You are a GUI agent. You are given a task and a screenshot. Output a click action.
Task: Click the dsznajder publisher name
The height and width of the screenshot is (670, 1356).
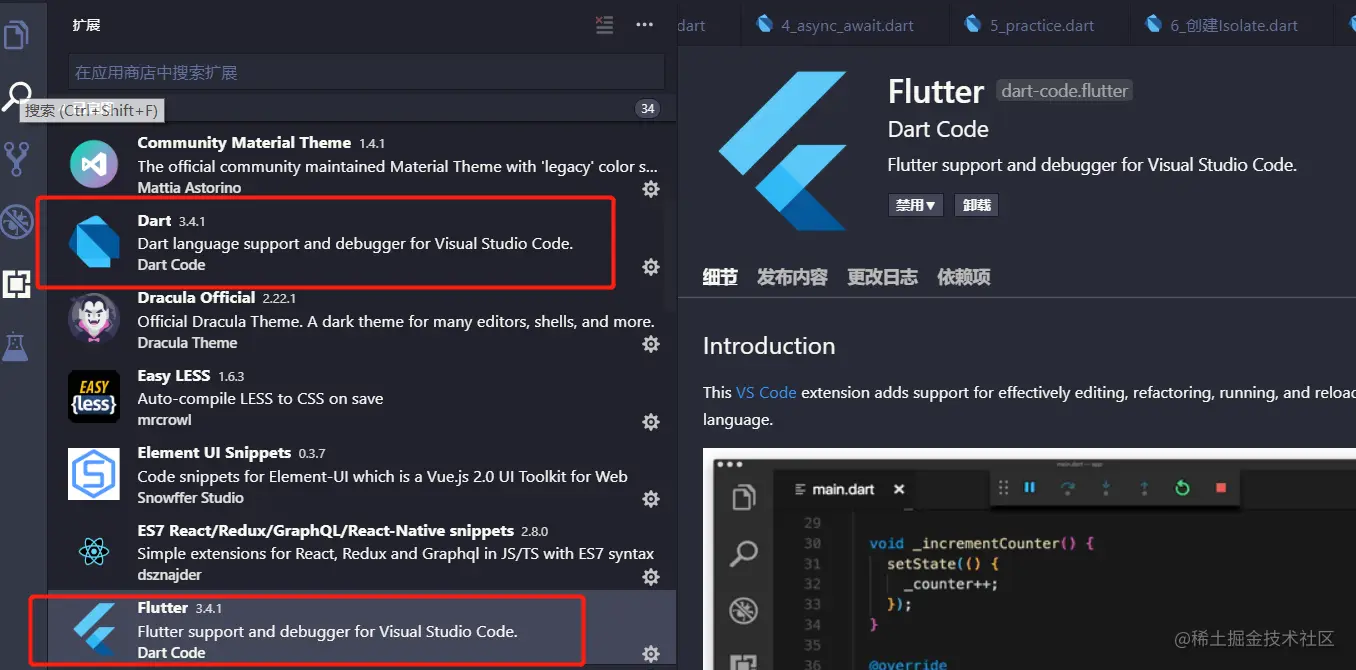point(172,576)
